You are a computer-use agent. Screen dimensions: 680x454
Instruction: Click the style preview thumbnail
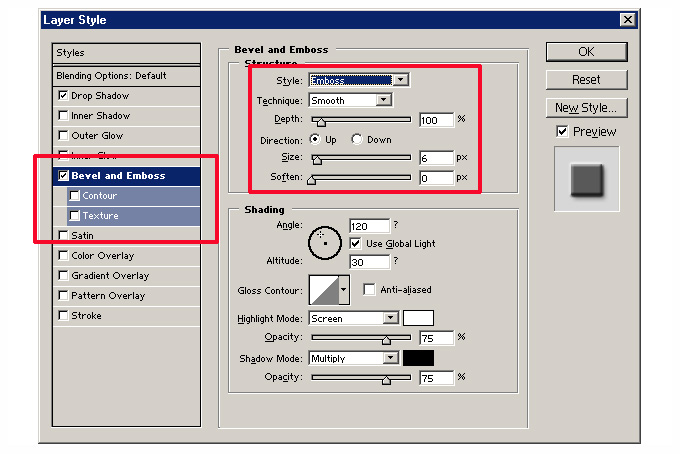tap(587, 180)
